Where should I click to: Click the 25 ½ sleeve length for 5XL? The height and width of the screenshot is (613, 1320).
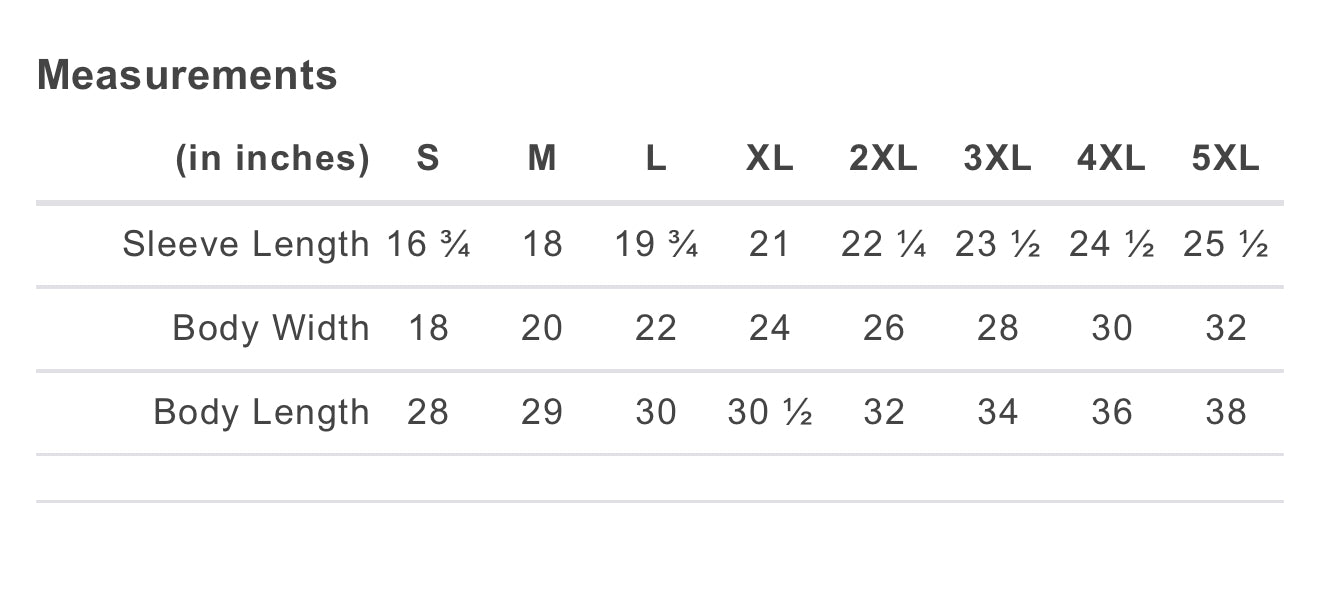pos(1226,244)
